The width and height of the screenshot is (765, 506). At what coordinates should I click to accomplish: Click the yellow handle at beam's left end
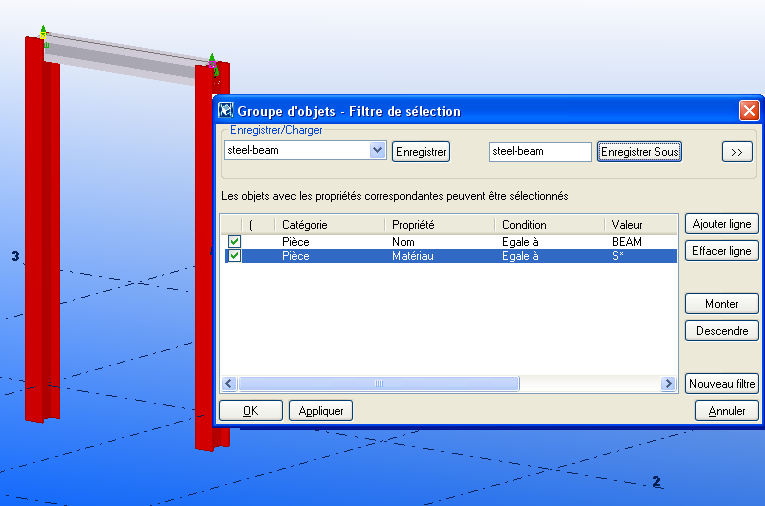point(43,35)
